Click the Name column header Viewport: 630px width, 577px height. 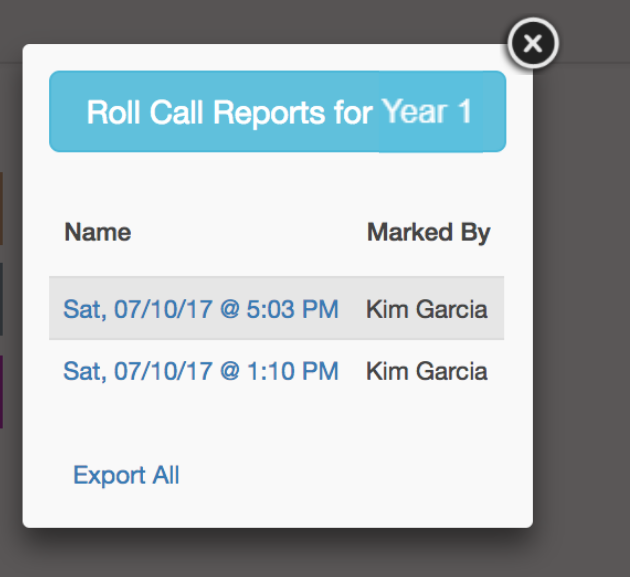pyautogui.click(x=97, y=233)
